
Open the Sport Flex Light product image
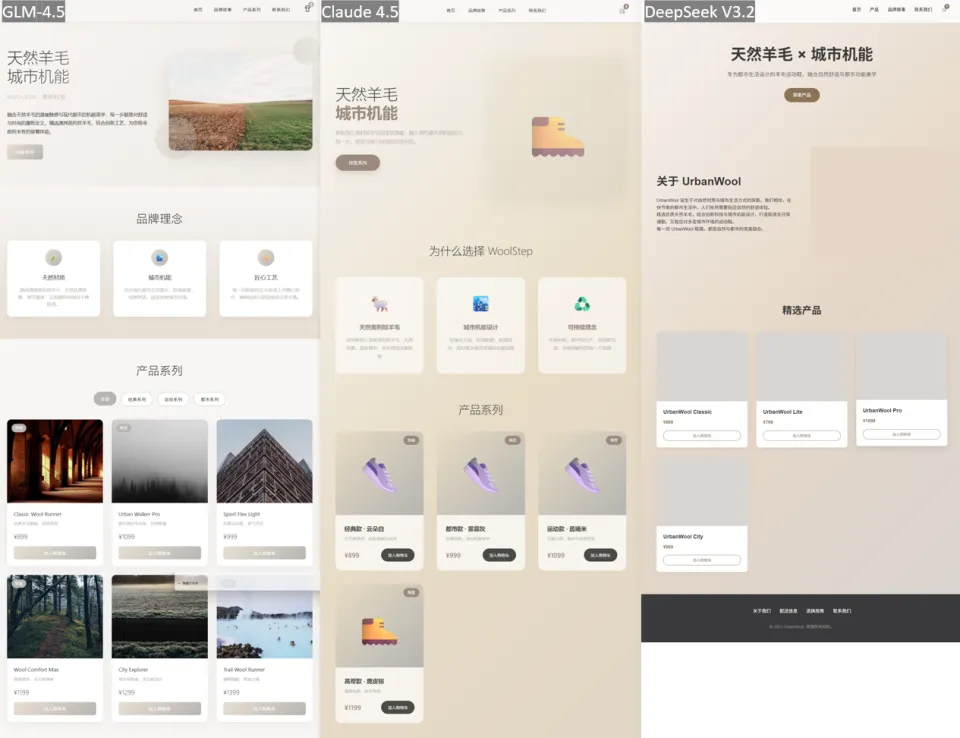pos(264,461)
